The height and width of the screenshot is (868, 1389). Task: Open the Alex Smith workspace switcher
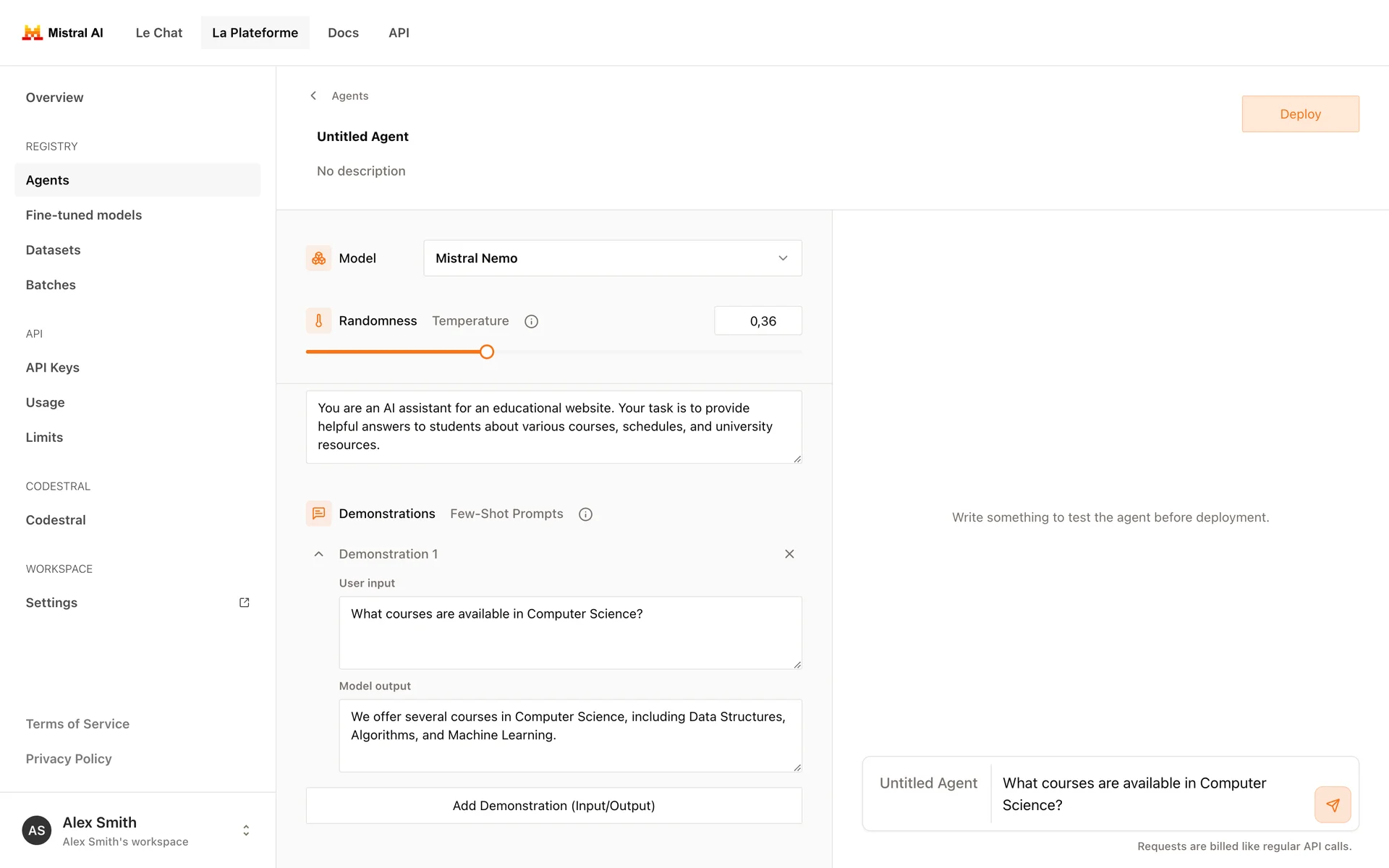[246, 830]
